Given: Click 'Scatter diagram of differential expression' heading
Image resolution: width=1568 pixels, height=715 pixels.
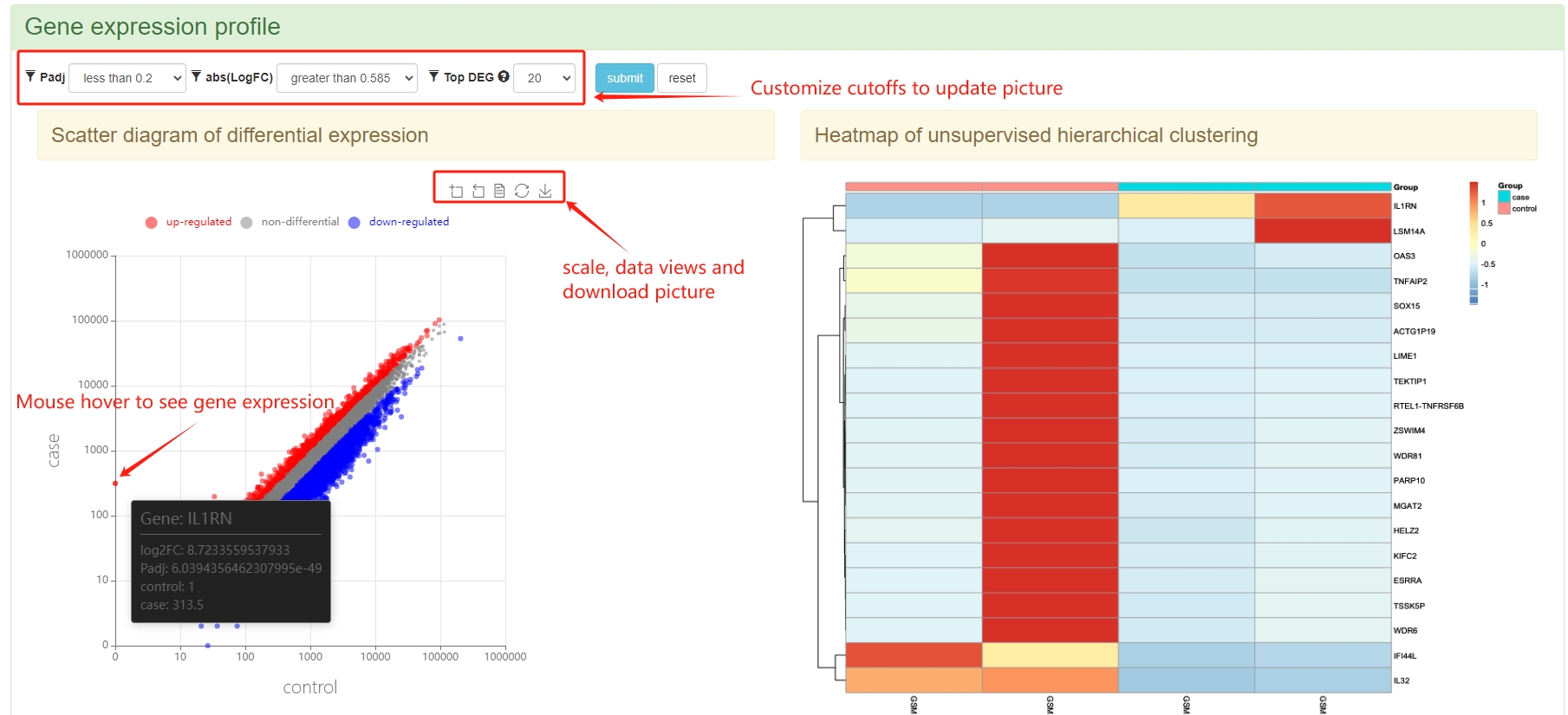Looking at the screenshot, I should [x=240, y=135].
